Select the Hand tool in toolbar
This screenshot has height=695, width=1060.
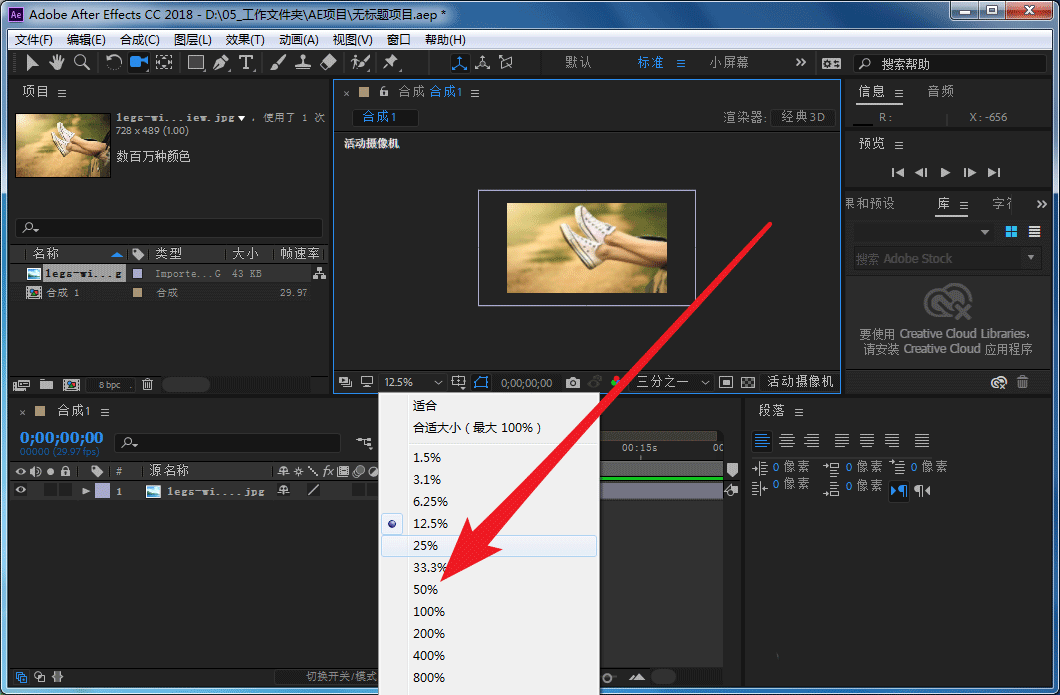pyautogui.click(x=57, y=62)
